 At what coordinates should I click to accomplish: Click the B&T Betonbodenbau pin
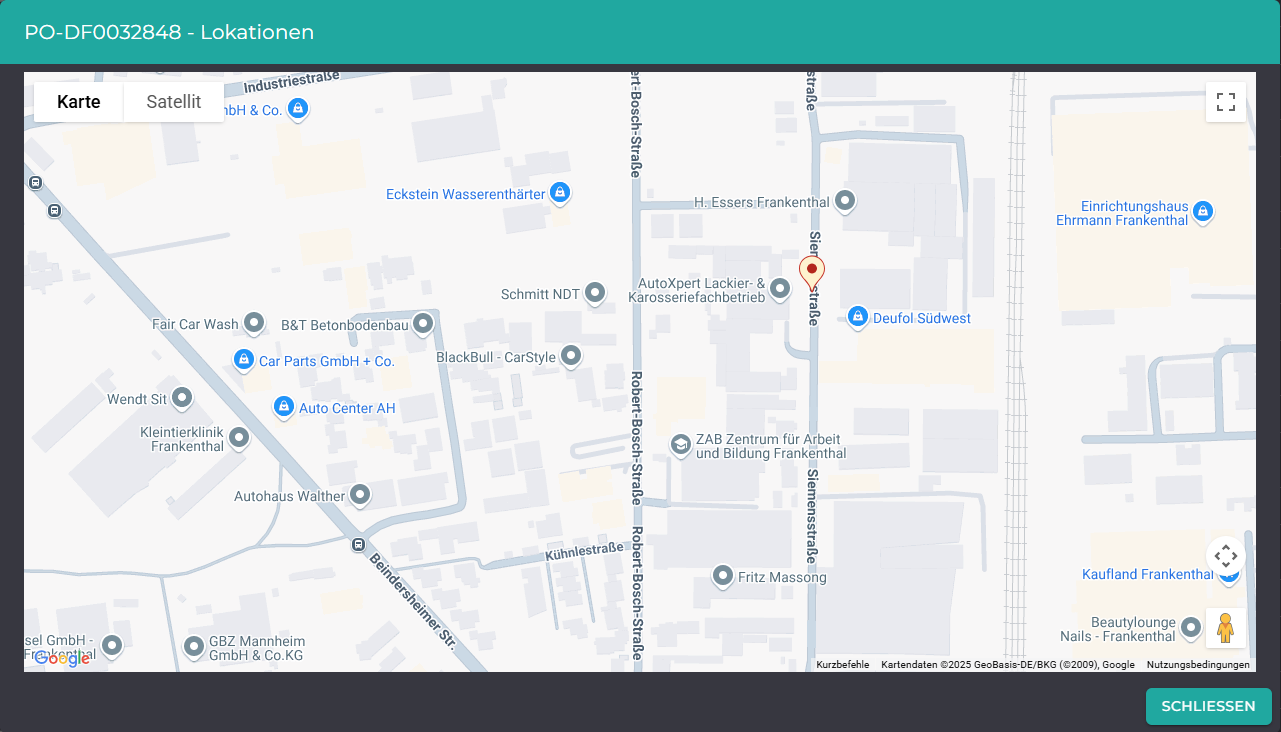click(x=423, y=323)
